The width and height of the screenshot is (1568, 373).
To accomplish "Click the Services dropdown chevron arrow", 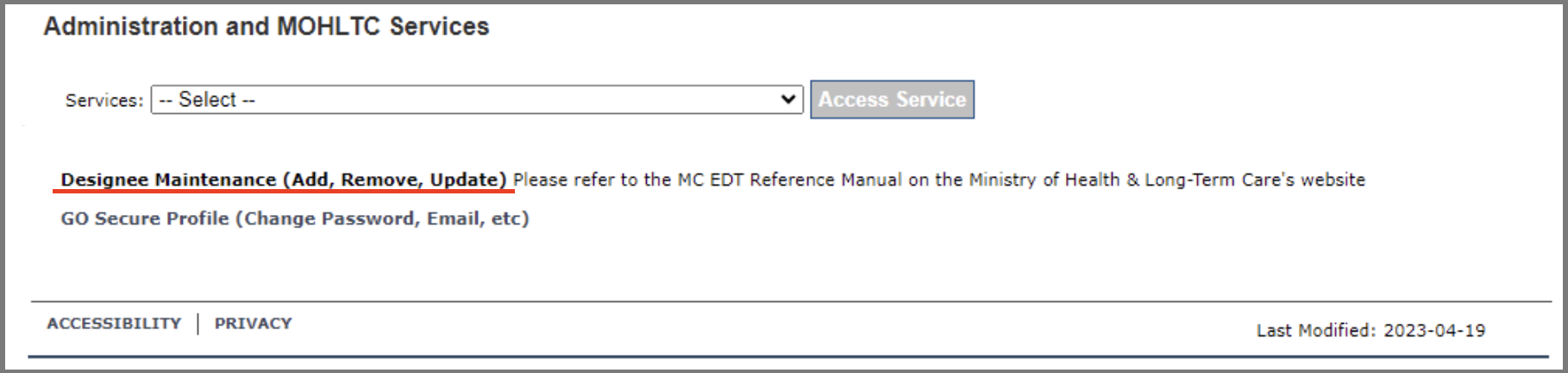I will click(787, 99).
